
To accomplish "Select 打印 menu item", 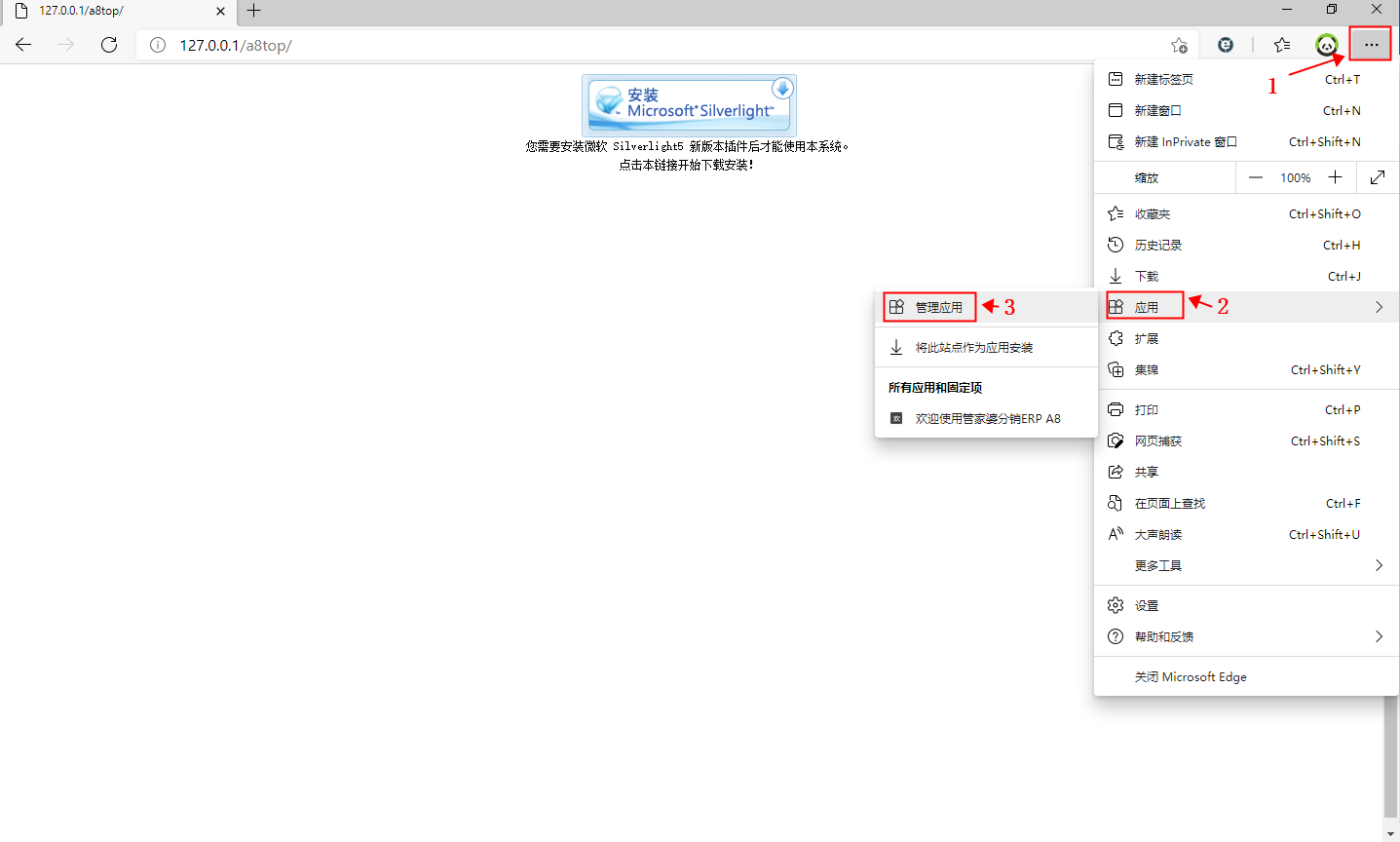I will pyautogui.click(x=1246, y=409).
